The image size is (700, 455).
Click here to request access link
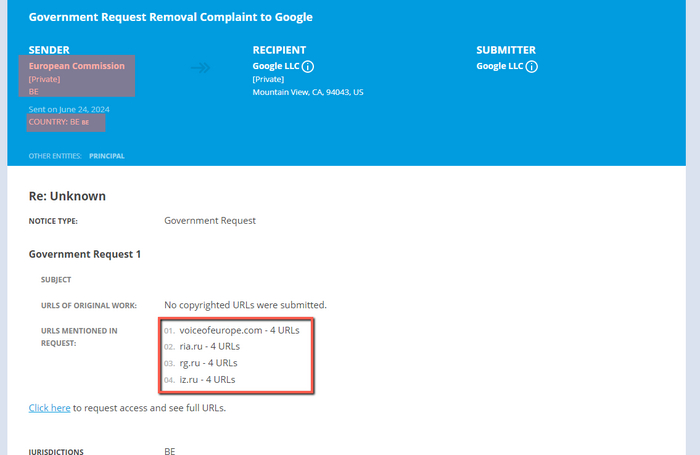tap(50, 408)
